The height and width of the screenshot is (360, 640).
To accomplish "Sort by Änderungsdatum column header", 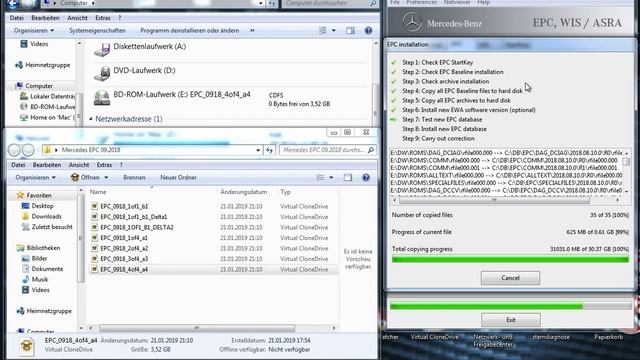I will 244,192.
